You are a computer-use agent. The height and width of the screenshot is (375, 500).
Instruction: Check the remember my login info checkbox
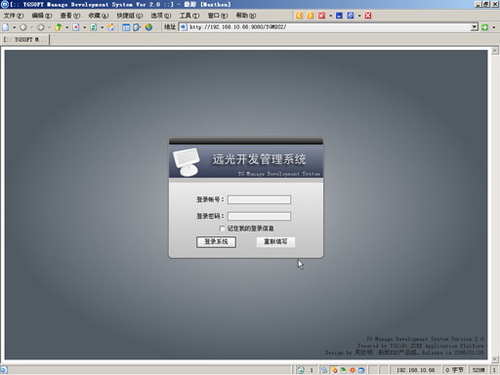[x=222, y=228]
